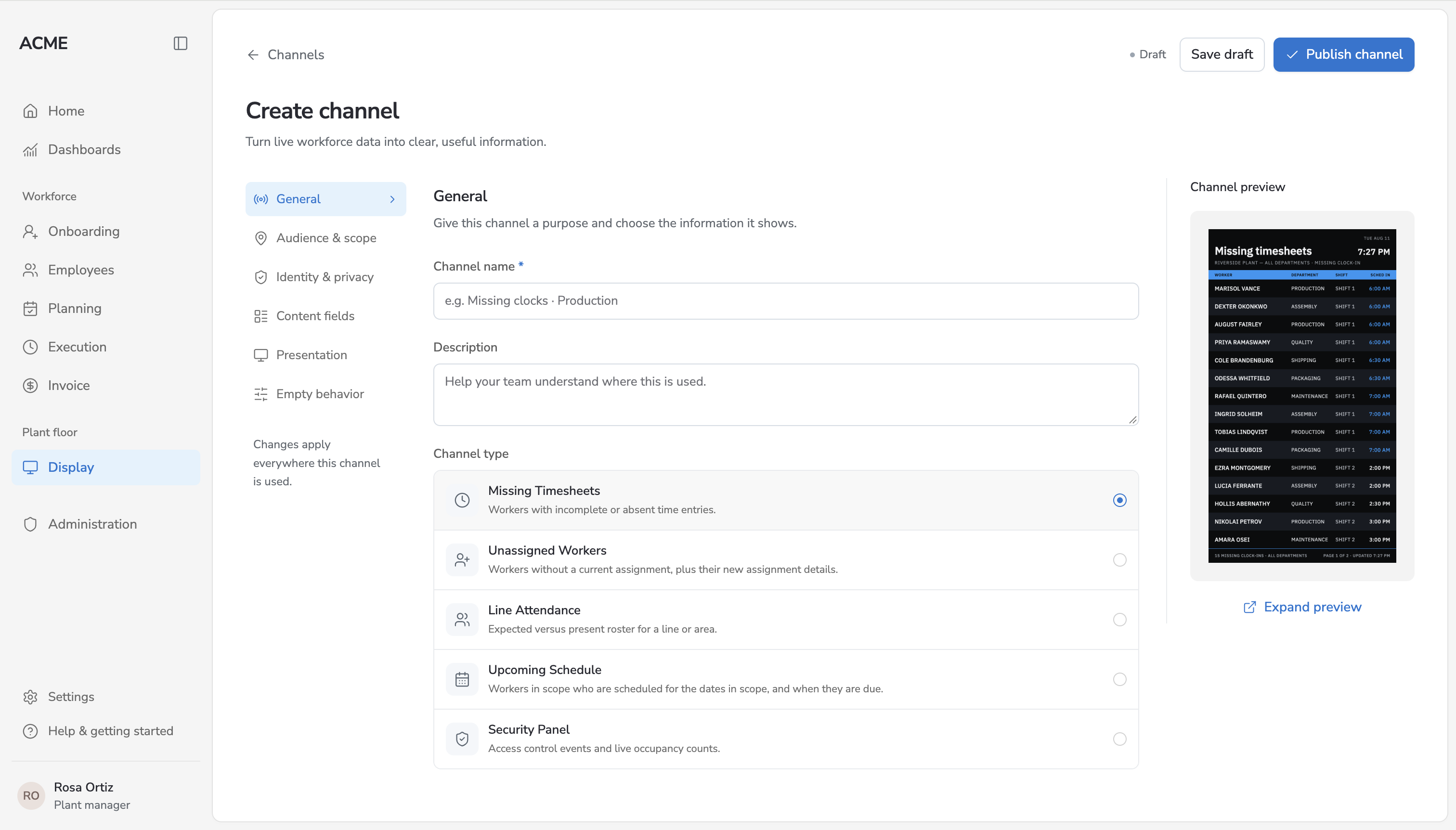Select the Upcoming Schedule radio button
The height and width of the screenshot is (830, 1456).
(1119, 679)
